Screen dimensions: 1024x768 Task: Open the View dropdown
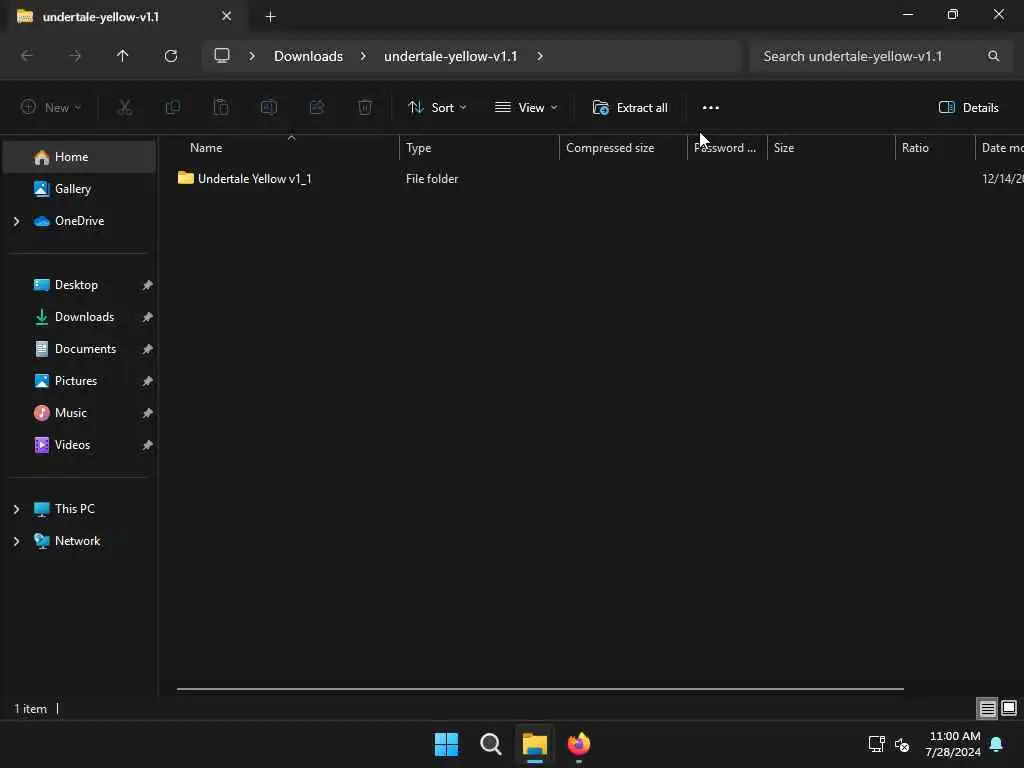(526, 108)
